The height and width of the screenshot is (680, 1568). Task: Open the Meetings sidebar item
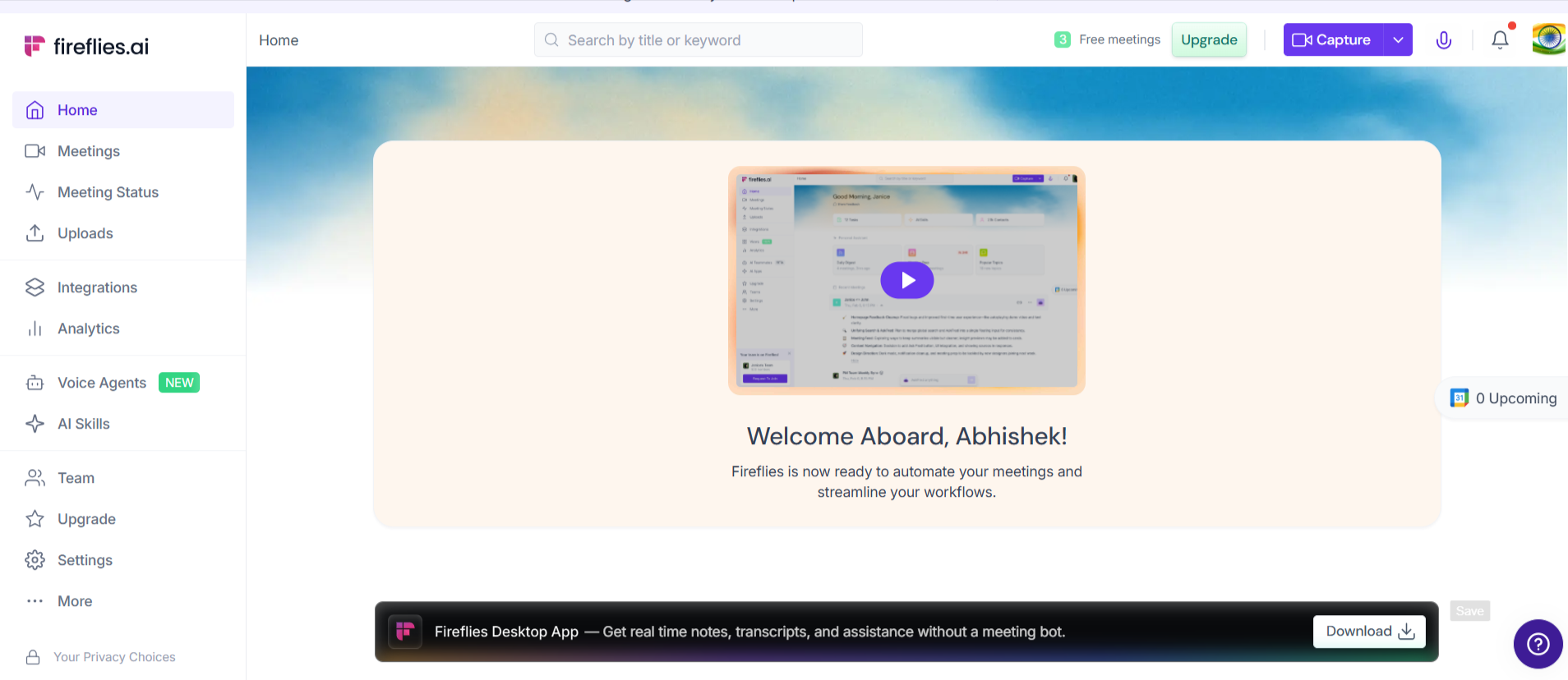tap(88, 151)
